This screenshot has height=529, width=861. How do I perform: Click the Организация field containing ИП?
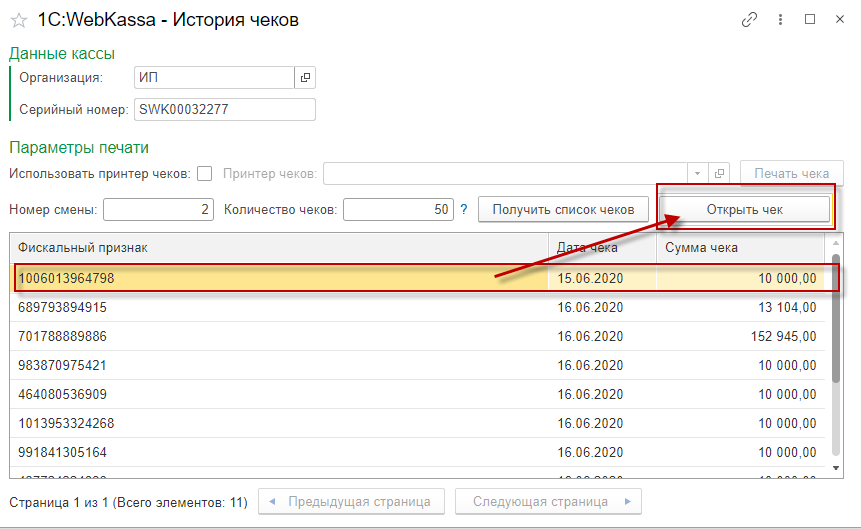click(x=214, y=77)
